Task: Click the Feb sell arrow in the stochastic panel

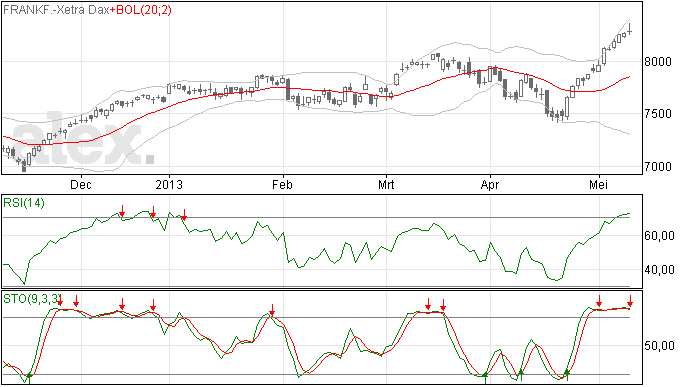Action: 272,310
